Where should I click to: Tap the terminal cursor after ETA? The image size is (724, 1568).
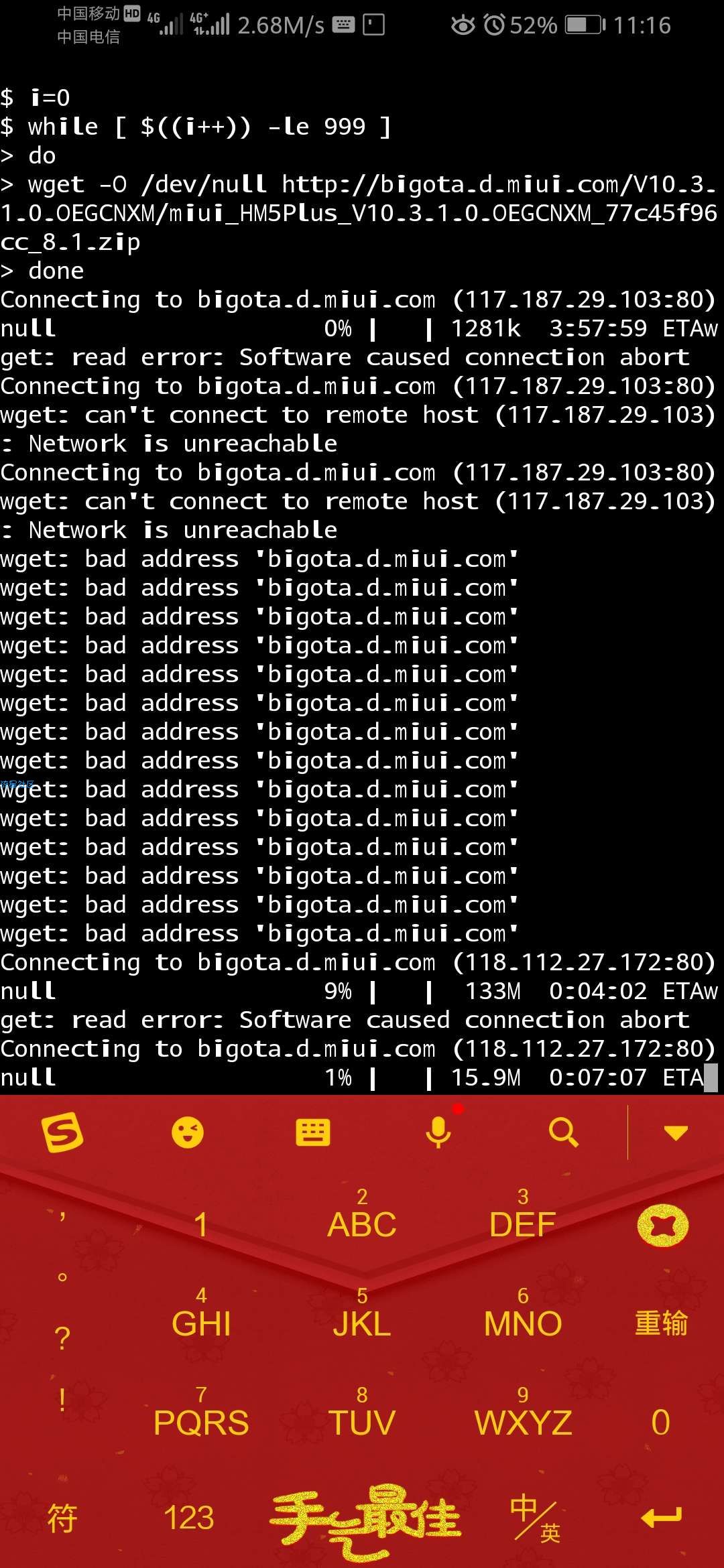tap(711, 1077)
